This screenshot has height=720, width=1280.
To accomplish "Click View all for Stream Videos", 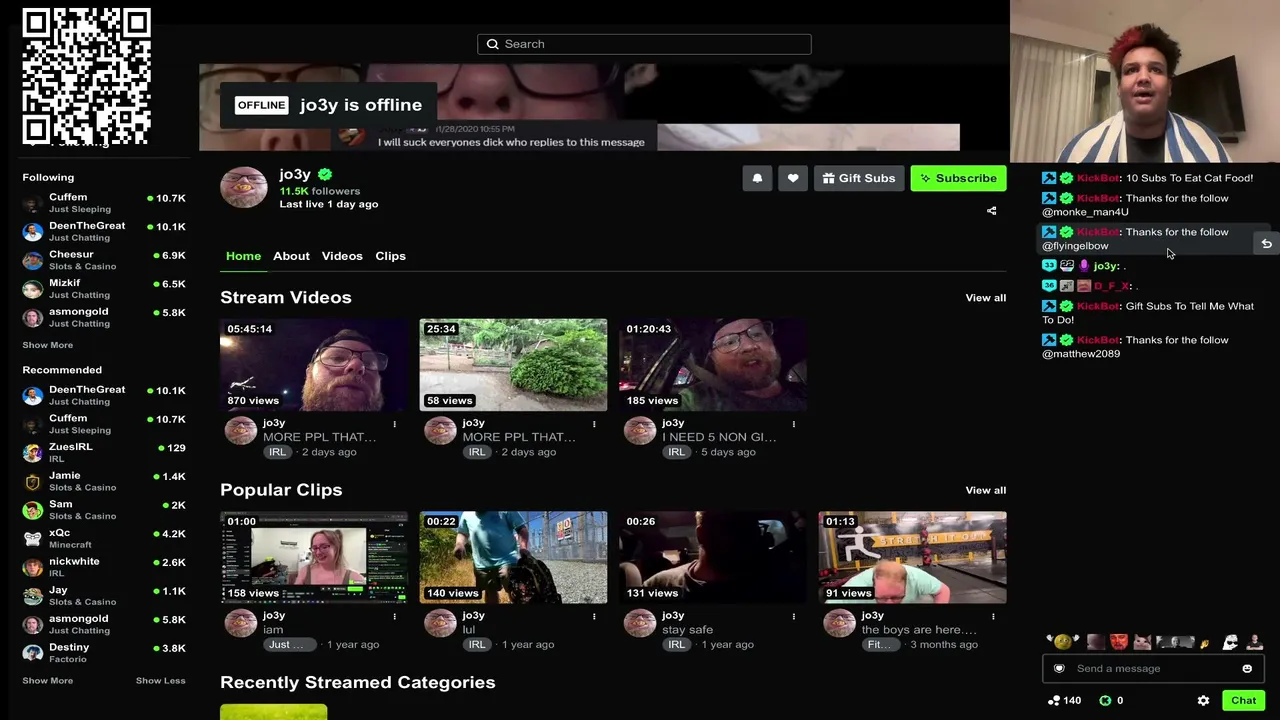I will click(986, 298).
